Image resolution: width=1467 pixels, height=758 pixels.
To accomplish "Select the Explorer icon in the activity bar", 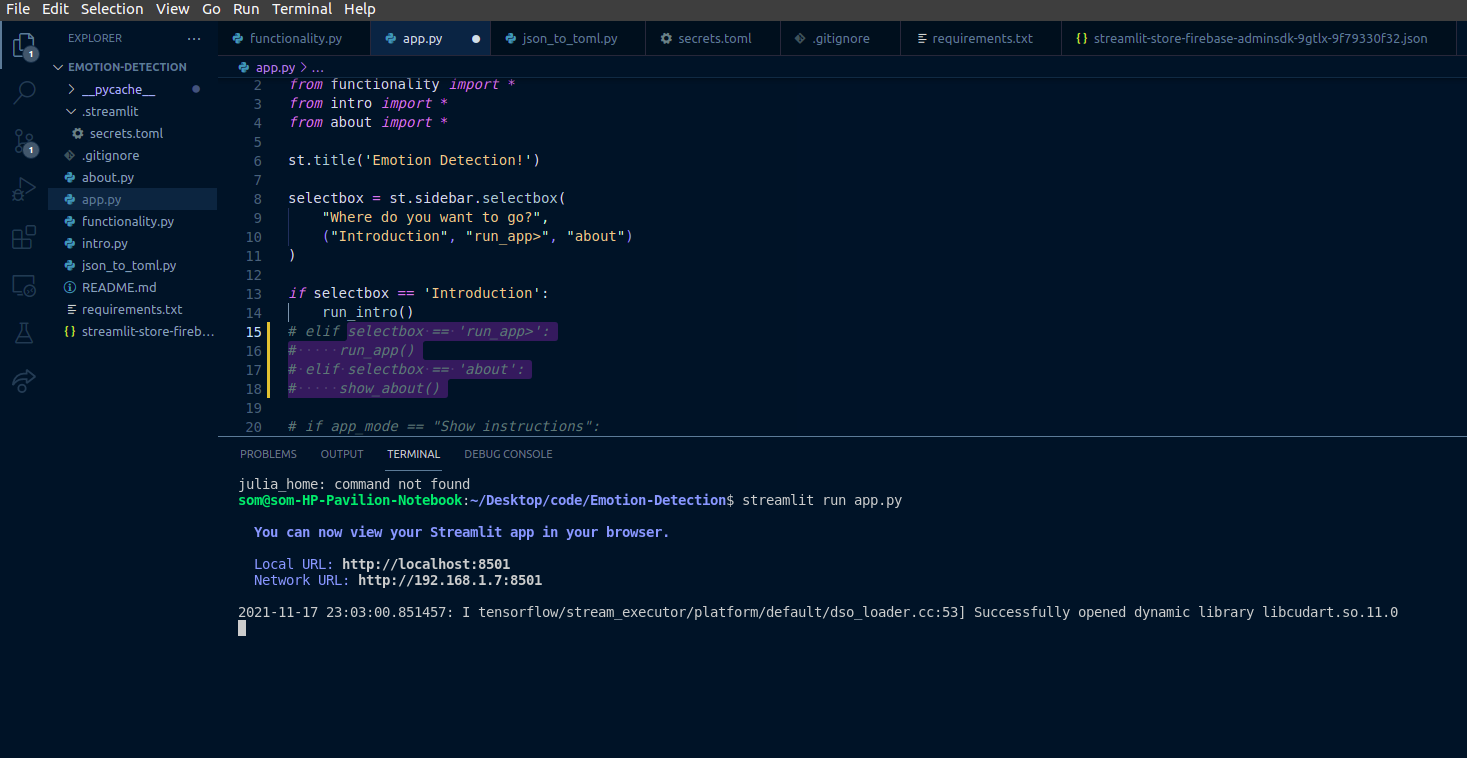I will tap(24, 45).
